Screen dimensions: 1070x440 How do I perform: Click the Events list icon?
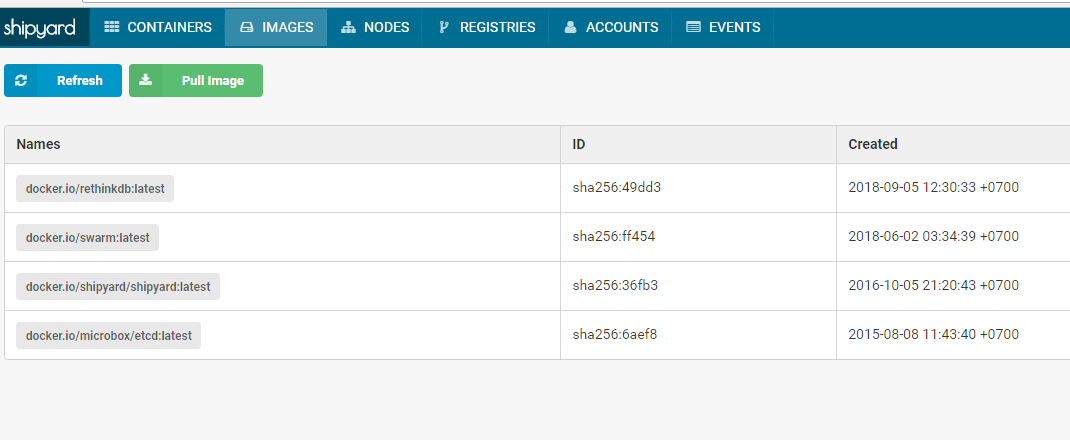693,27
